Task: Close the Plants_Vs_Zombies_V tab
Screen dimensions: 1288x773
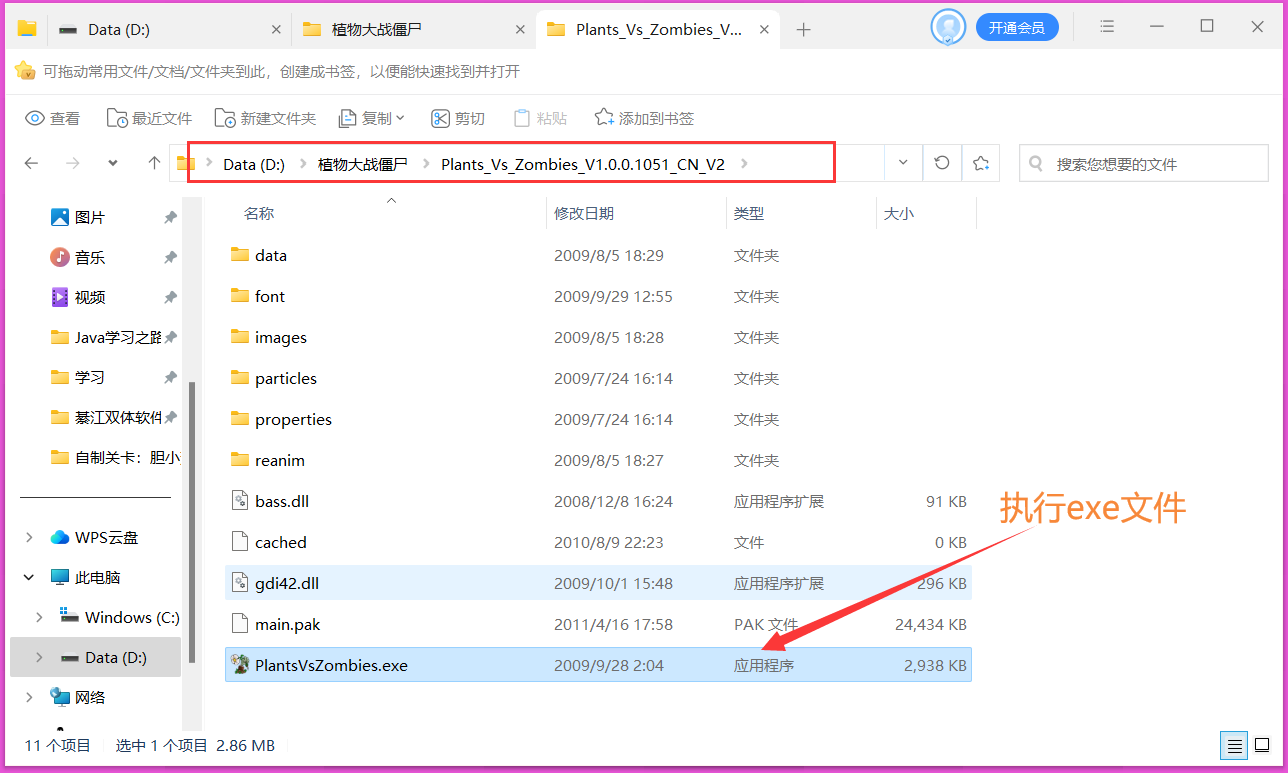Action: click(764, 30)
